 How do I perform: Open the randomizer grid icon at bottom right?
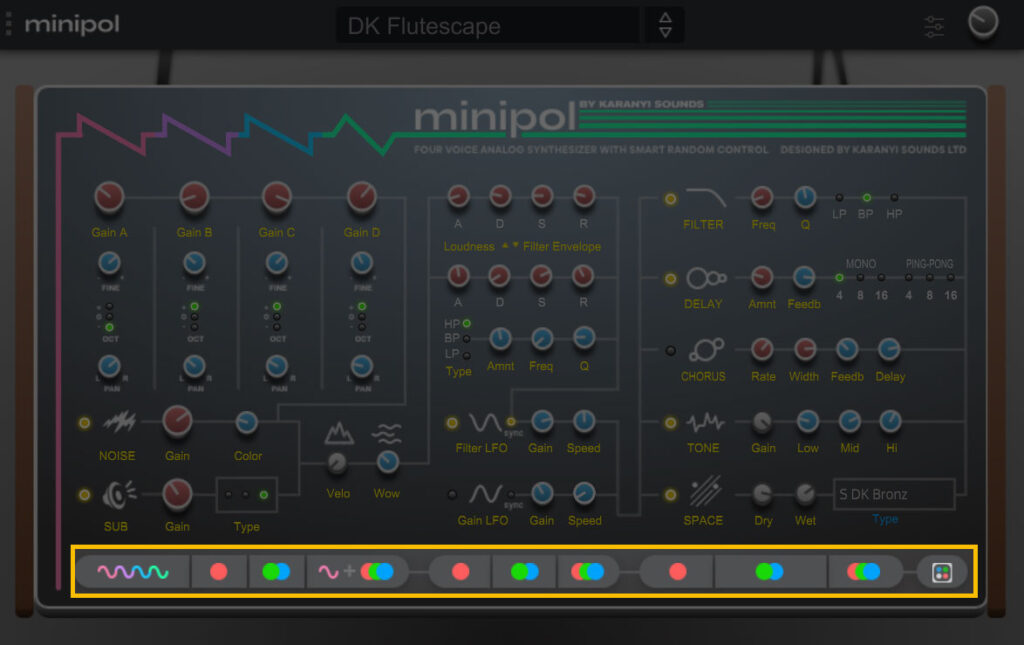[941, 571]
